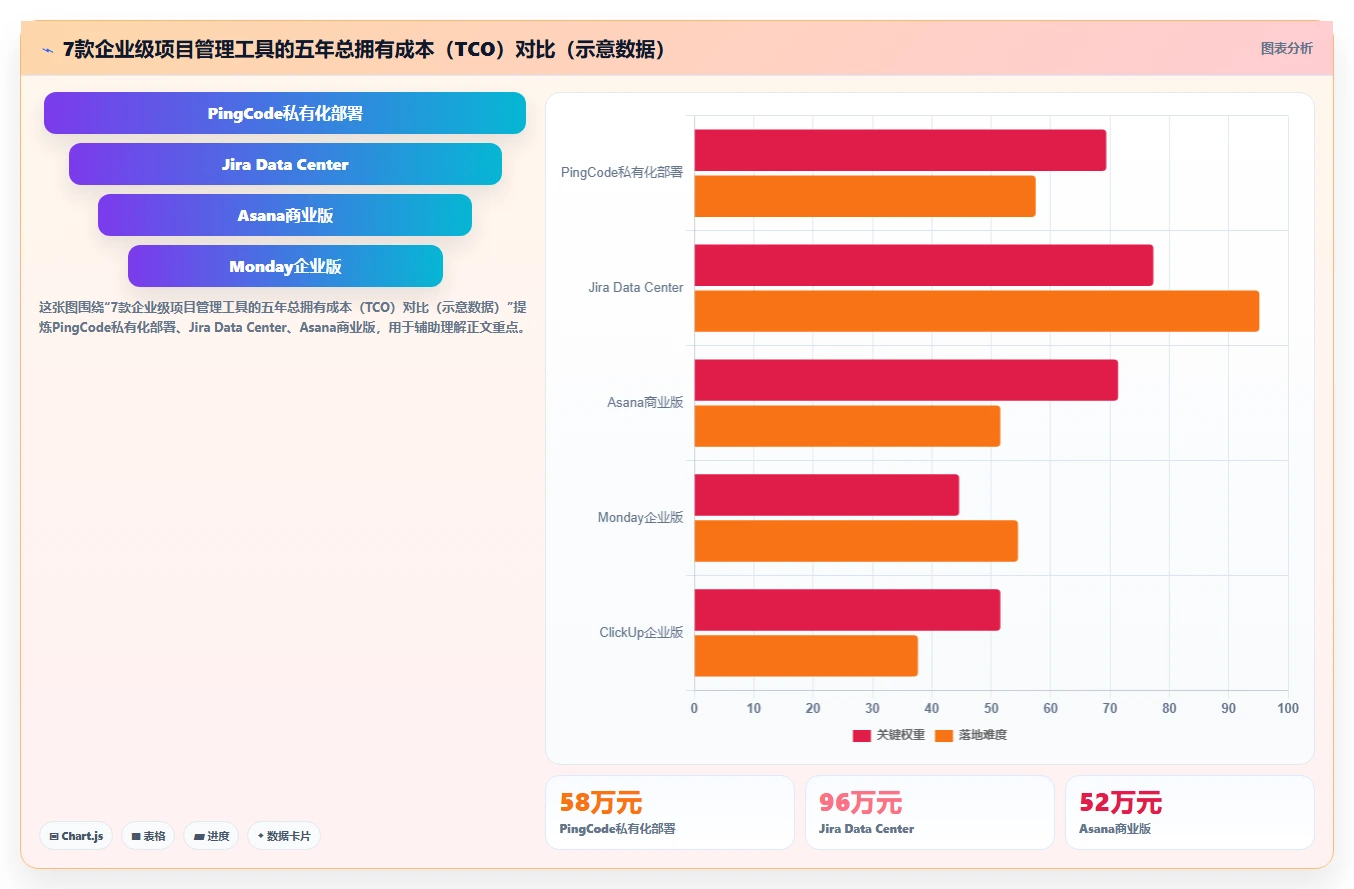
Task: Click the chart title text about TCO对比
Action: pos(365,49)
